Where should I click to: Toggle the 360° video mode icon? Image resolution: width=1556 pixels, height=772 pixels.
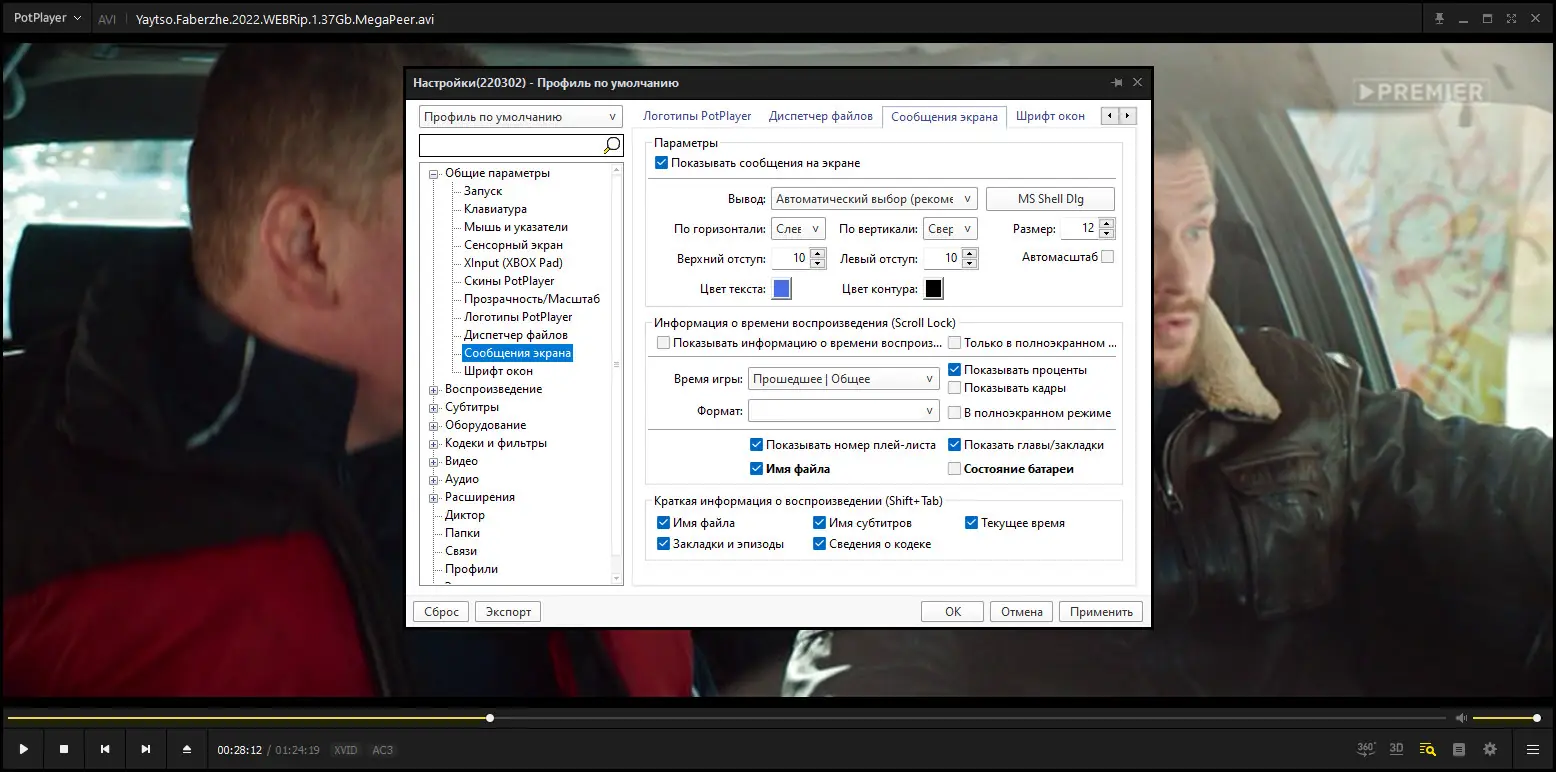[x=1367, y=748]
